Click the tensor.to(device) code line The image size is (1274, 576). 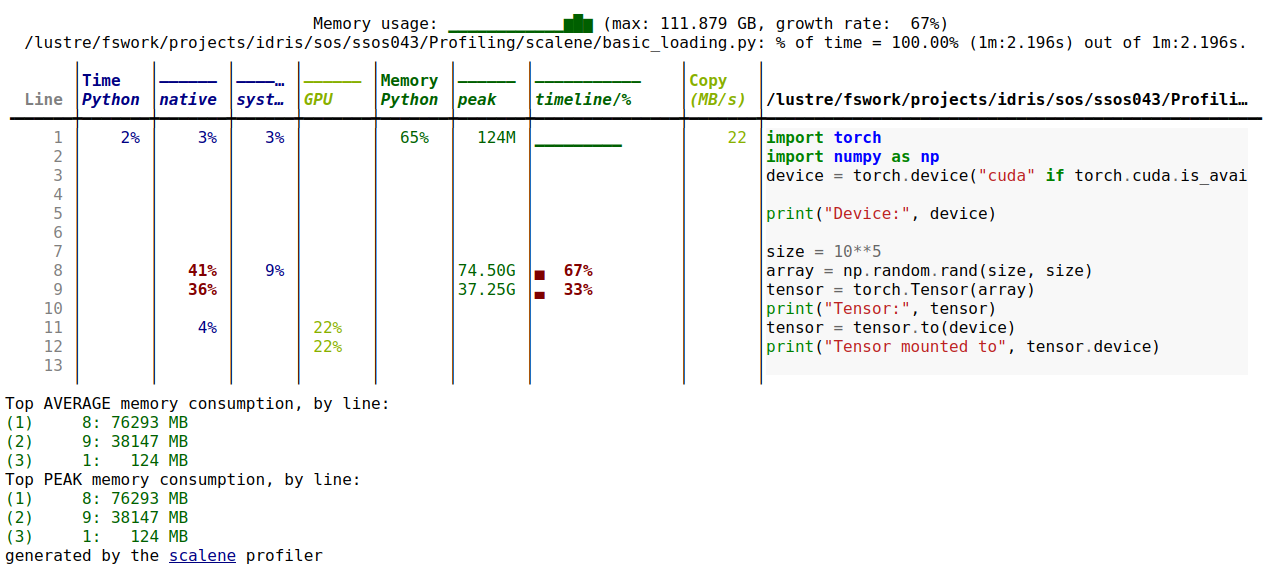click(890, 327)
